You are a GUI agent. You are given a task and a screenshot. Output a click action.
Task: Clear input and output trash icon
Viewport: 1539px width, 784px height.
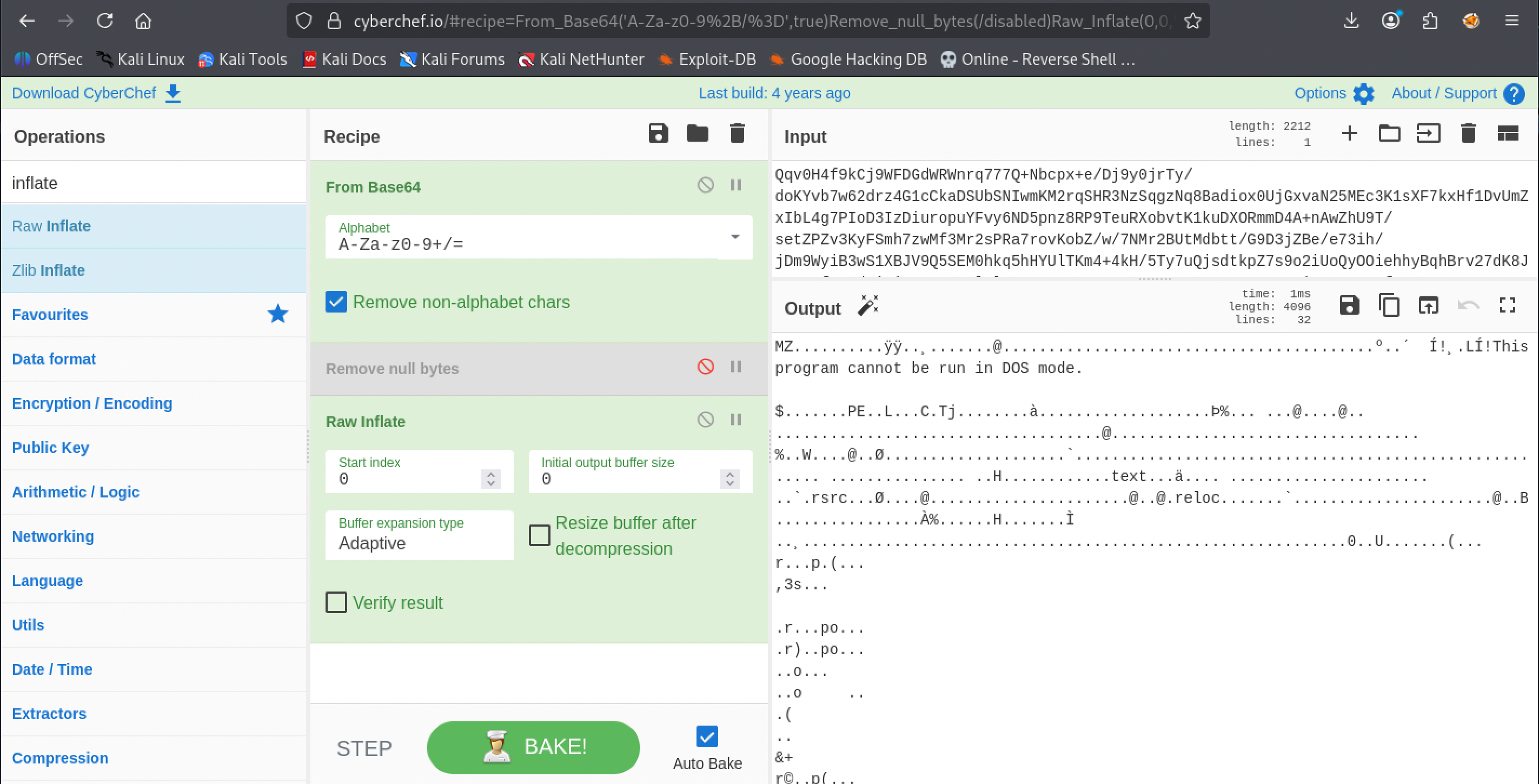tap(1469, 133)
